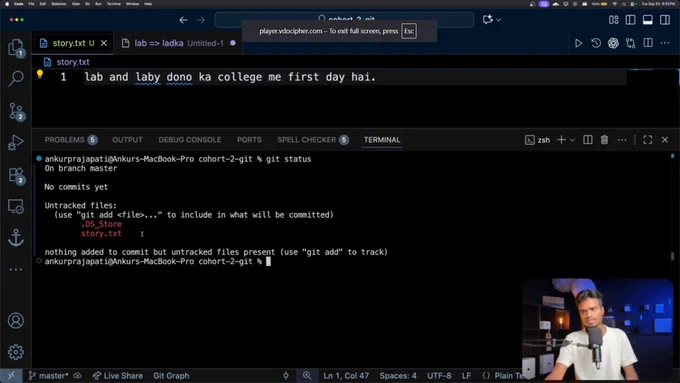Click the anchor icon in the activity bar
Image resolution: width=680 pixels, height=383 pixels.
[x=16, y=238]
